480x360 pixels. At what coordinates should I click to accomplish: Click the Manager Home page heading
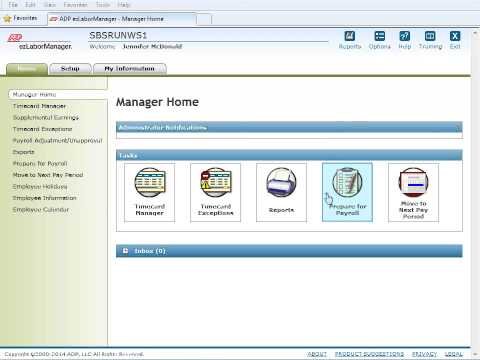[157, 102]
